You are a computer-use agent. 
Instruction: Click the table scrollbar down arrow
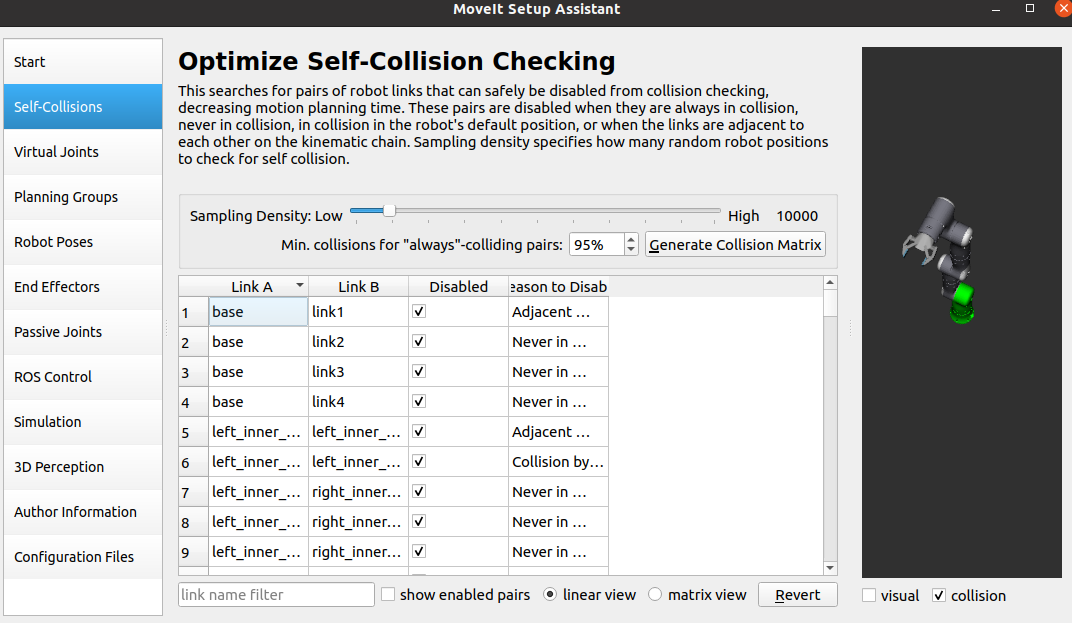(830, 568)
